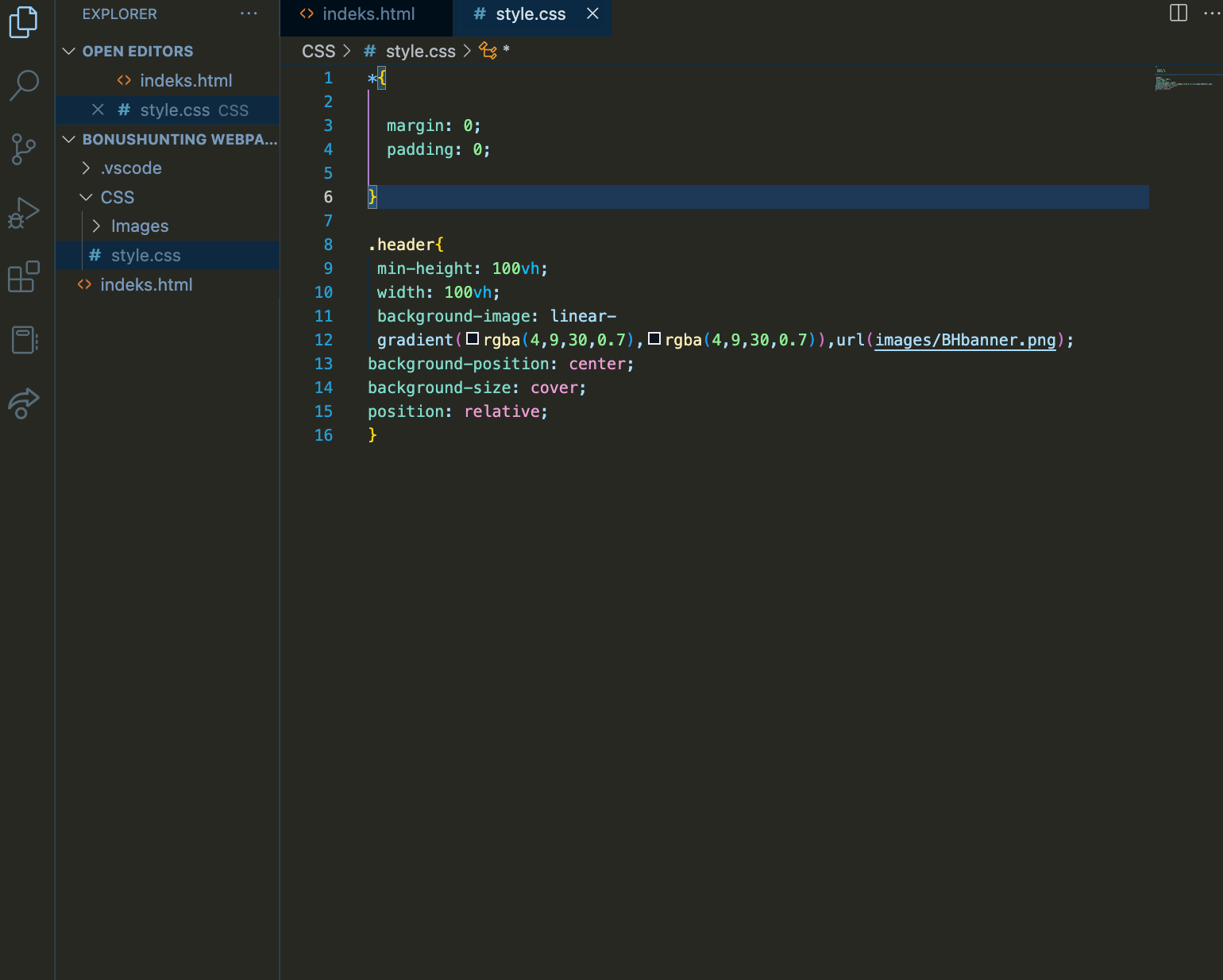Open the Extensions view

[x=23, y=276]
